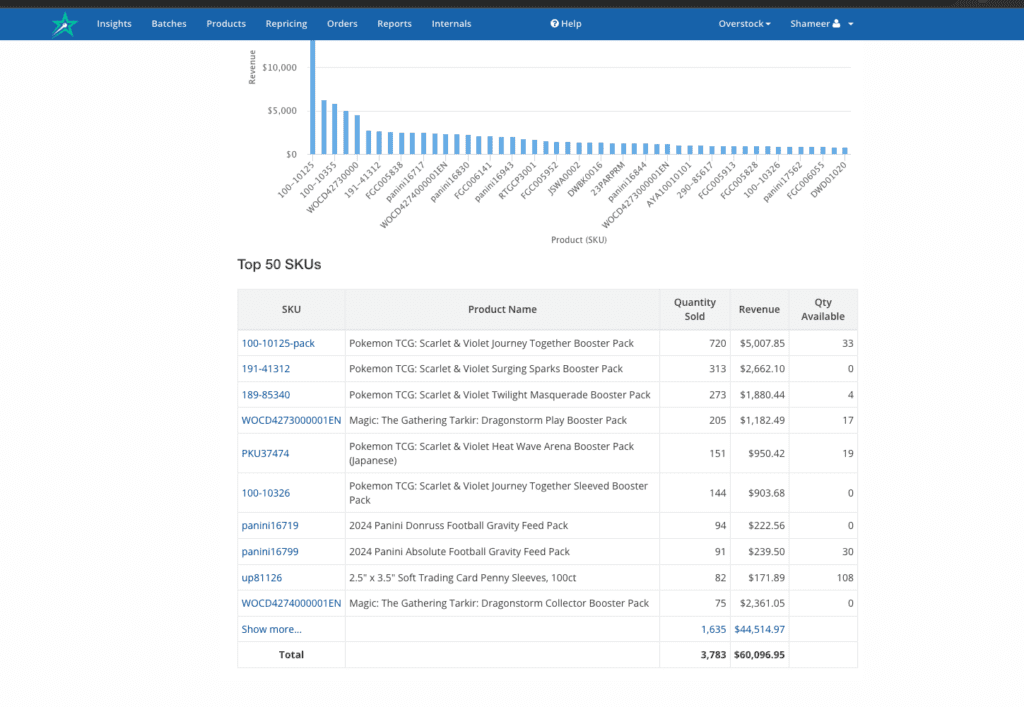Click the Product Name column header
Screen dimensions: 1024x707
502,309
